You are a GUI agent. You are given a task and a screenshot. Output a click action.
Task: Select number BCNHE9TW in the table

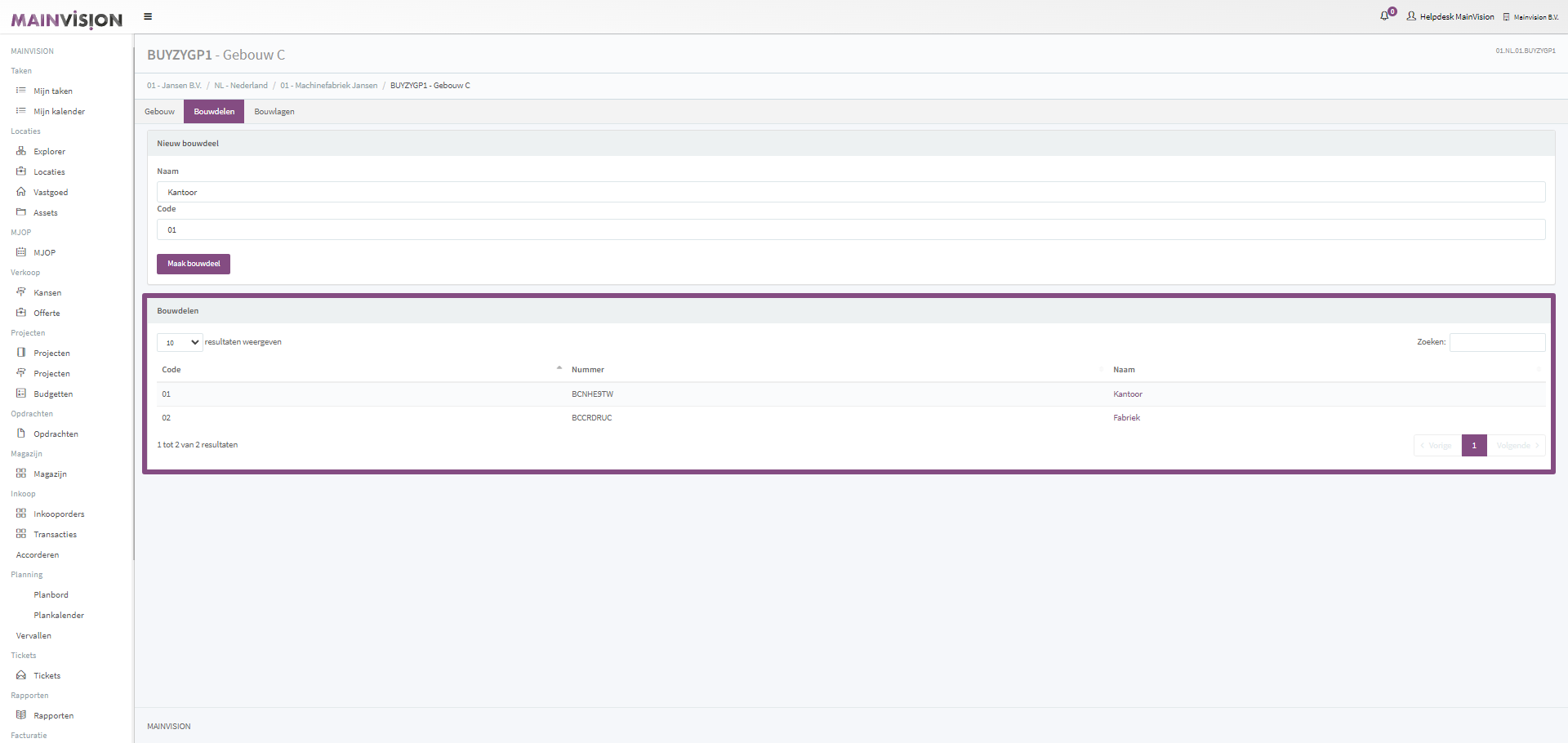click(592, 394)
